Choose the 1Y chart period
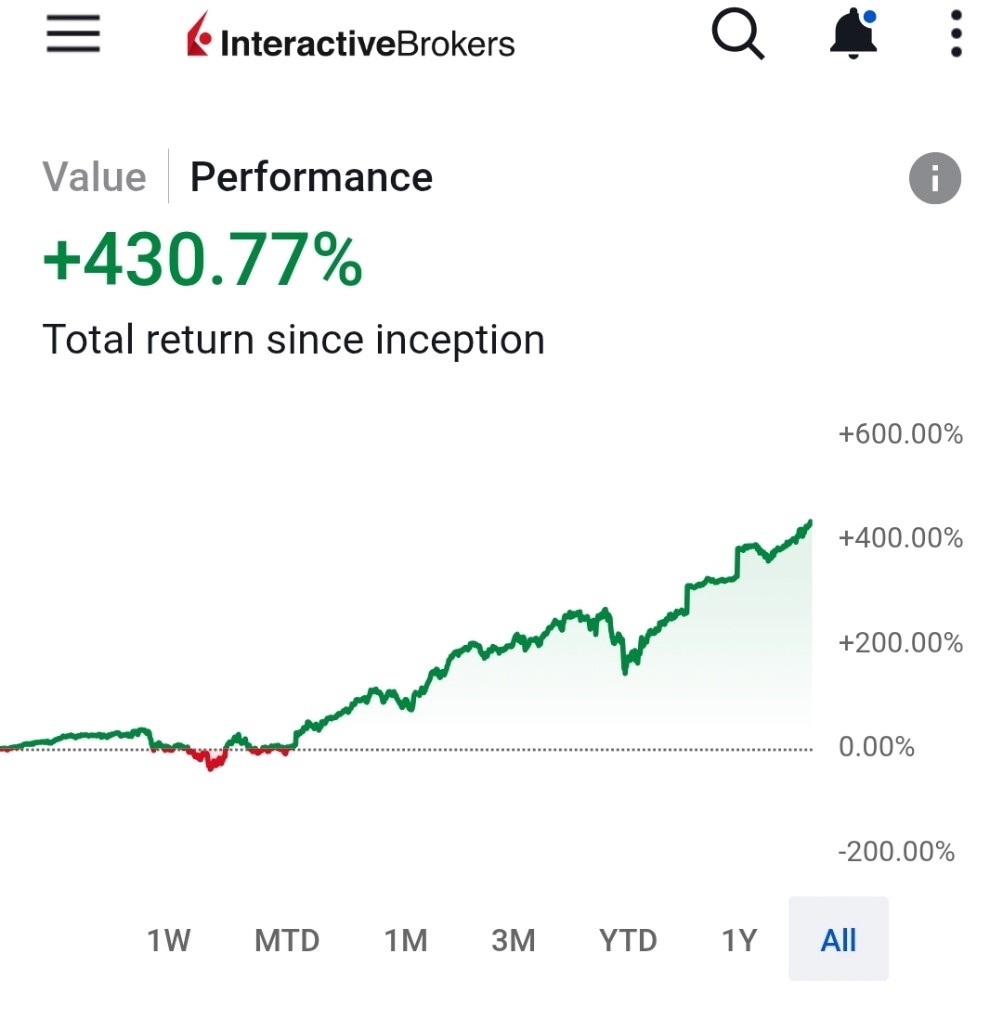Image resolution: width=1003 pixels, height=1018 pixels. point(739,940)
